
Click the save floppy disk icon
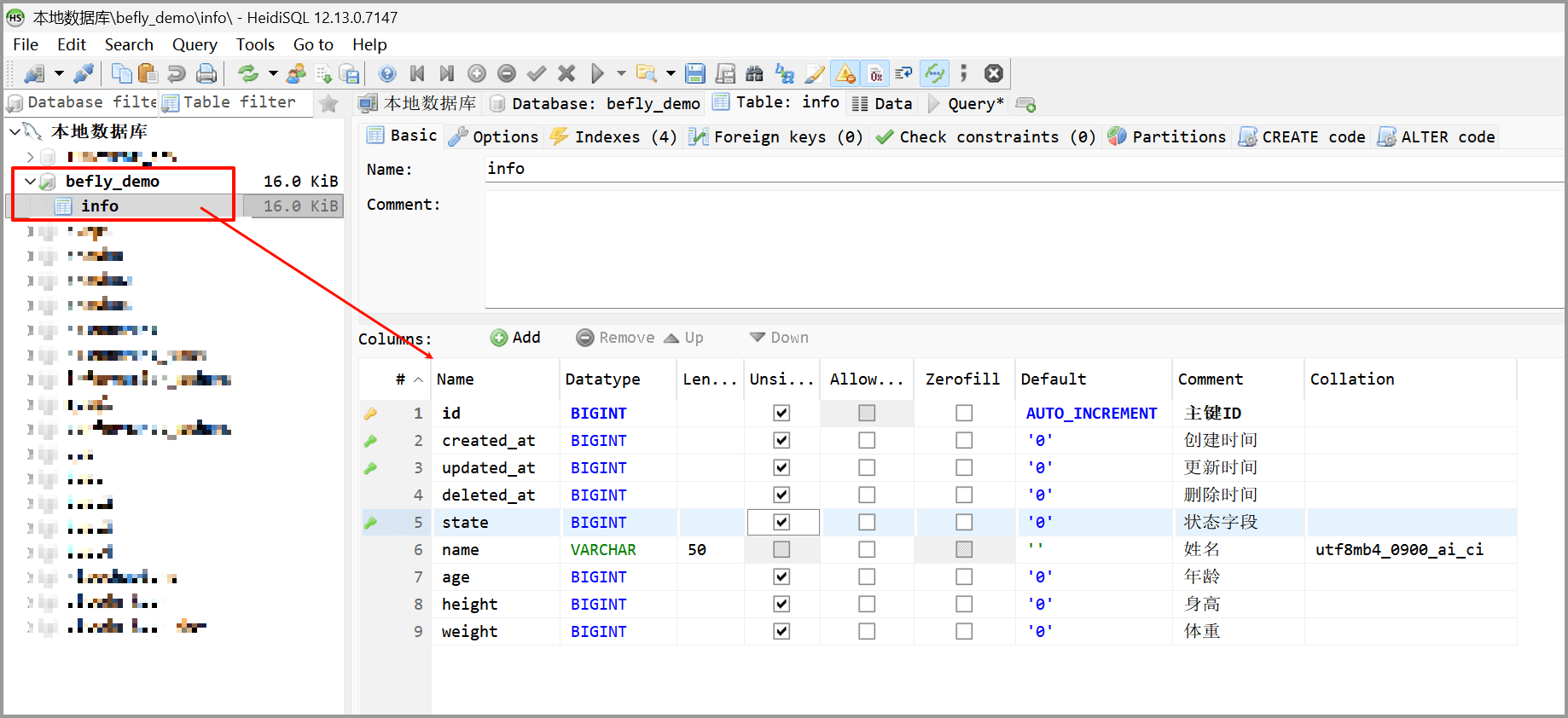[695, 74]
